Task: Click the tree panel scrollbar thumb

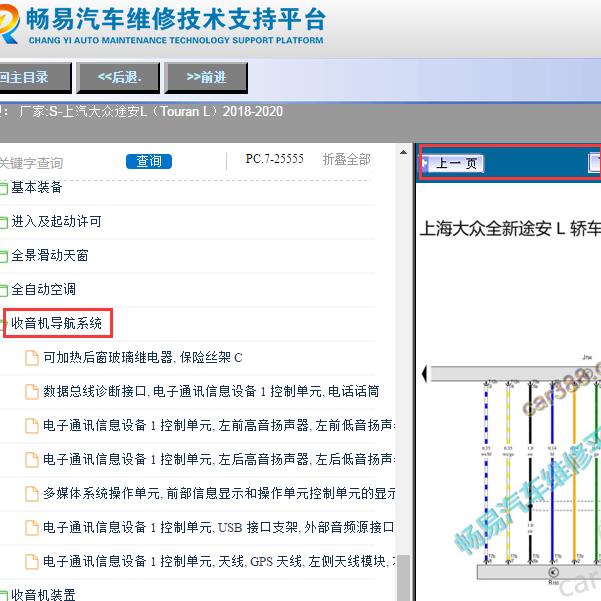Action: [x=403, y=578]
